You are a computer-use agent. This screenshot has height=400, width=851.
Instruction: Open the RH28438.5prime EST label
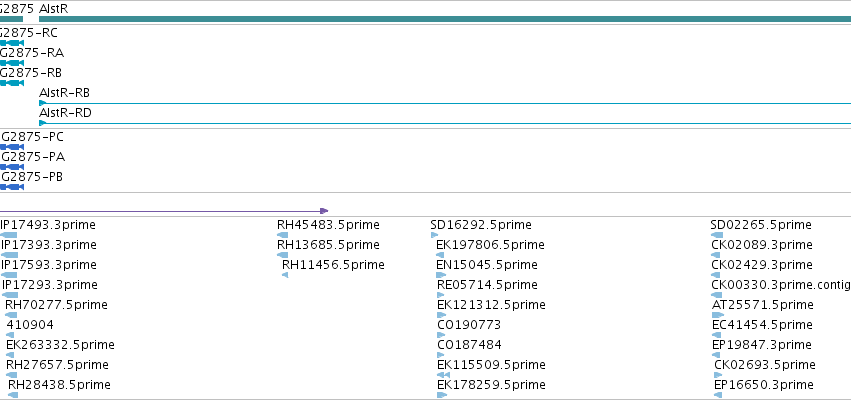pos(59,385)
